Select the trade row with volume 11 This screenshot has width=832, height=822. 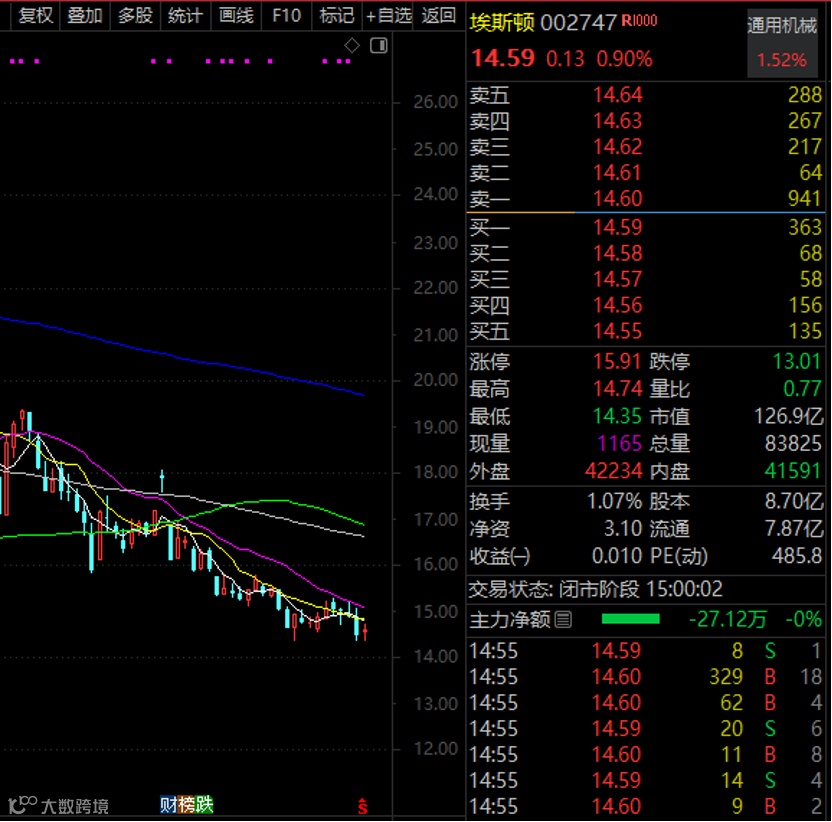pos(646,755)
